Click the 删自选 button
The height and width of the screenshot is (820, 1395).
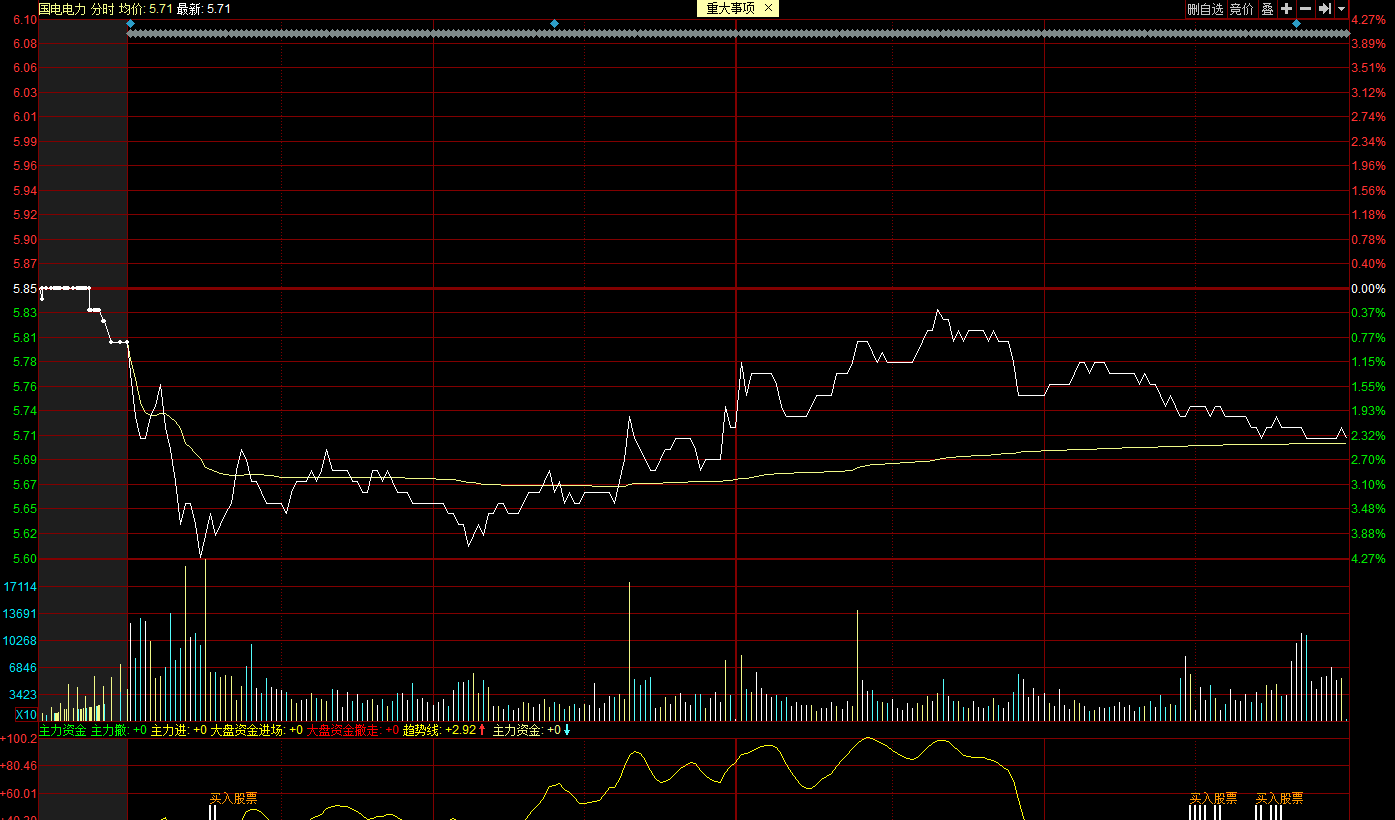(1205, 9)
